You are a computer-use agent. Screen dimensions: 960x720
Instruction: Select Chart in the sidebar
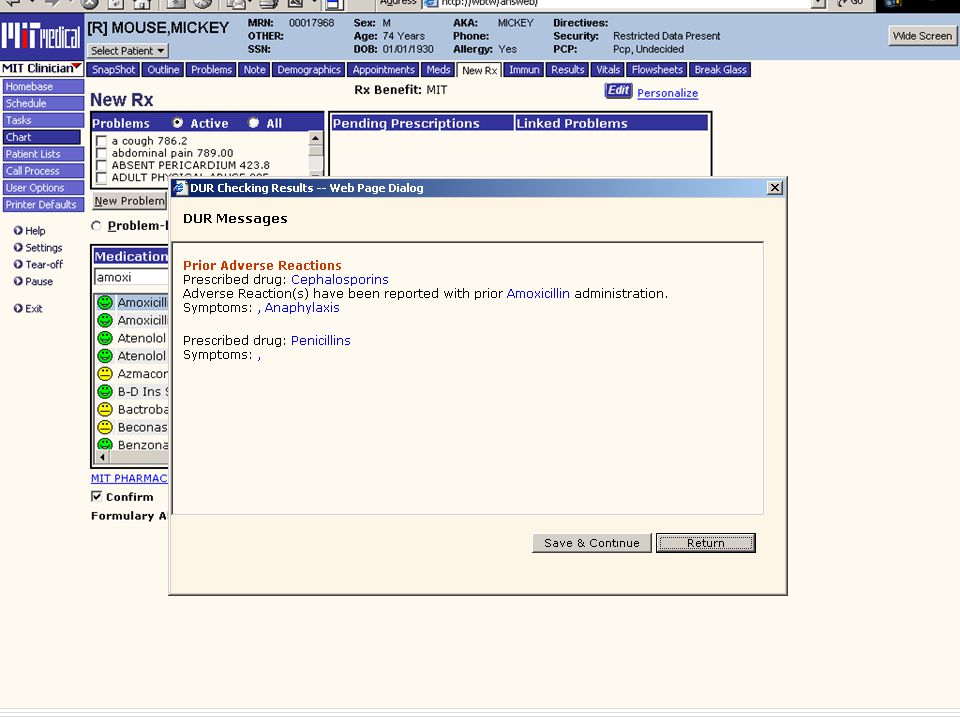(x=42, y=137)
